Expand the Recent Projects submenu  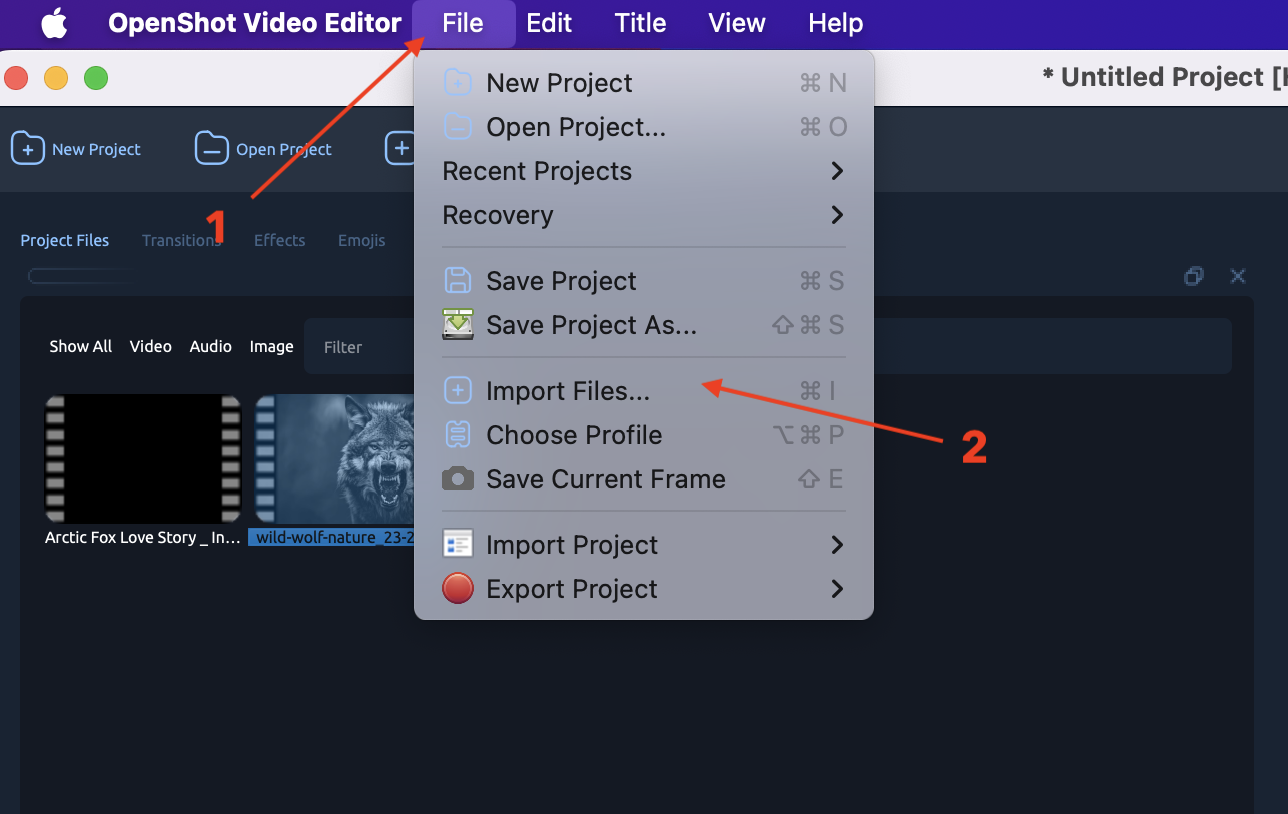(644, 170)
